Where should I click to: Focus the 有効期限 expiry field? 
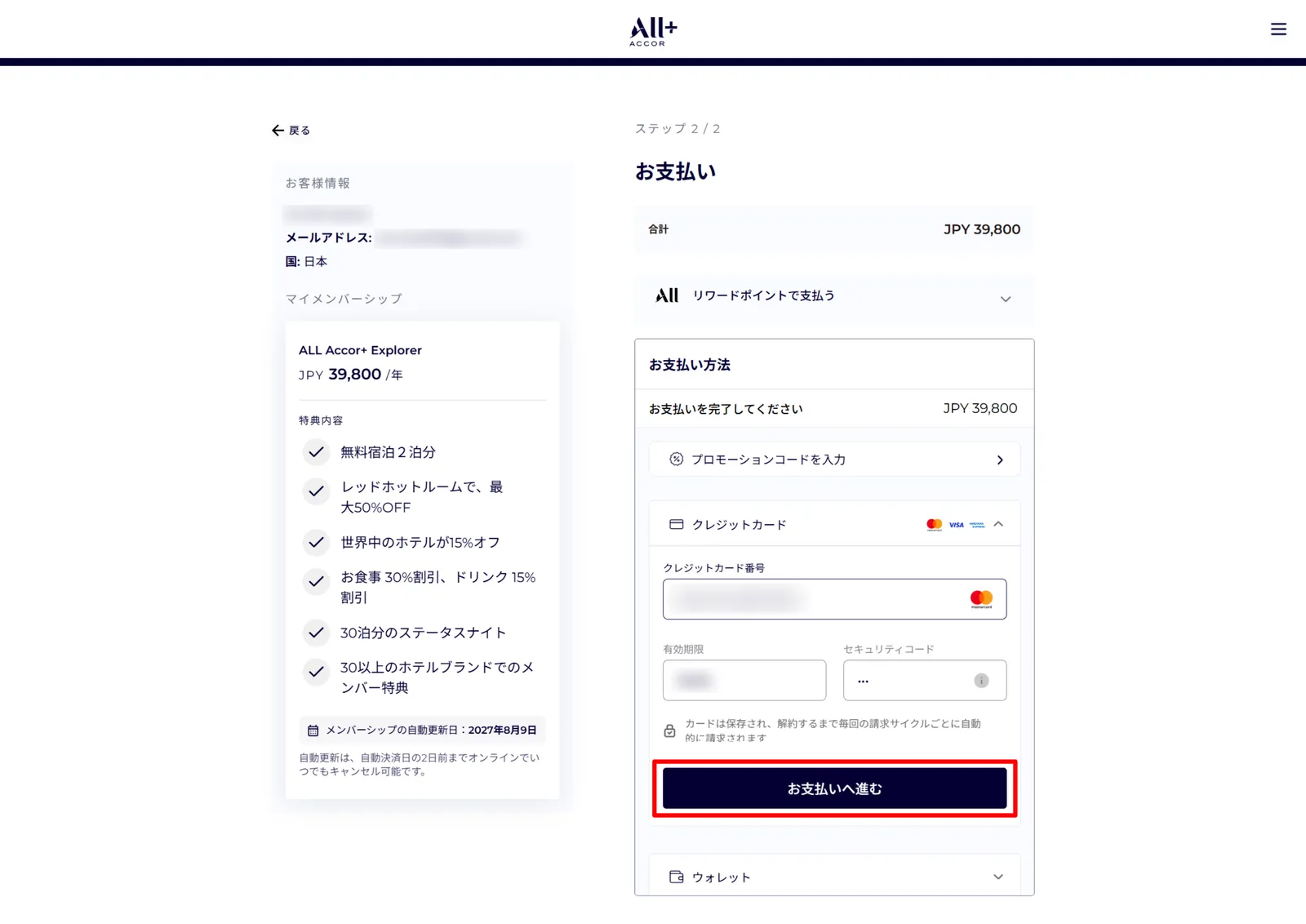(x=744, y=680)
